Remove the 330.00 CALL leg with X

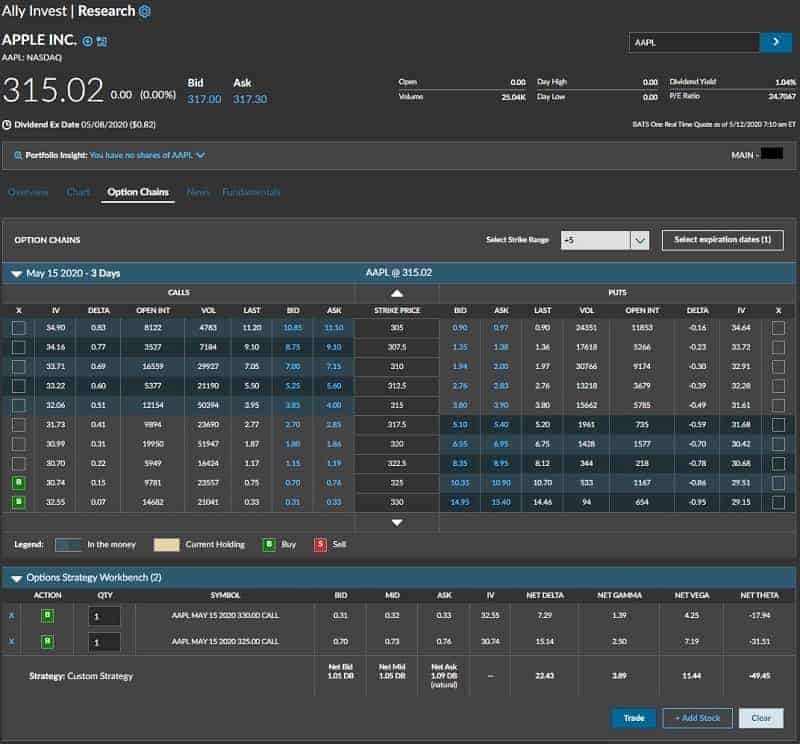13,616
